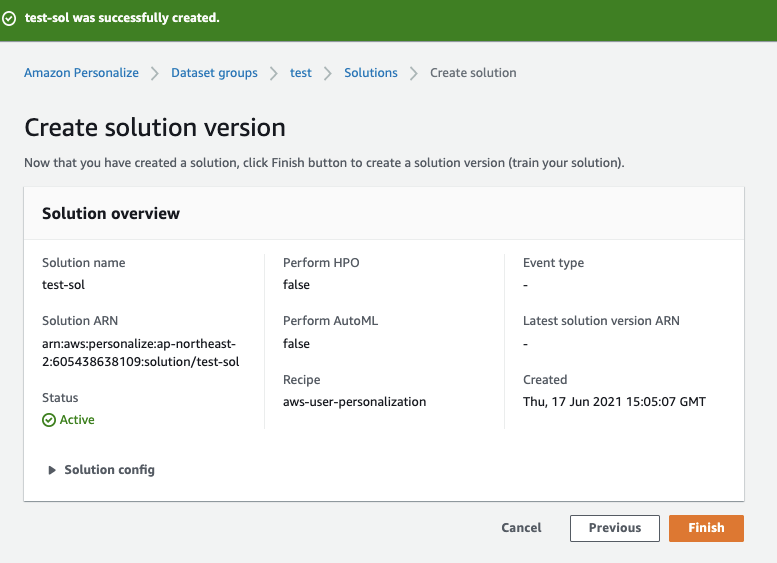Click chevron between test and Solutions
777x563 pixels.
click(x=328, y=73)
